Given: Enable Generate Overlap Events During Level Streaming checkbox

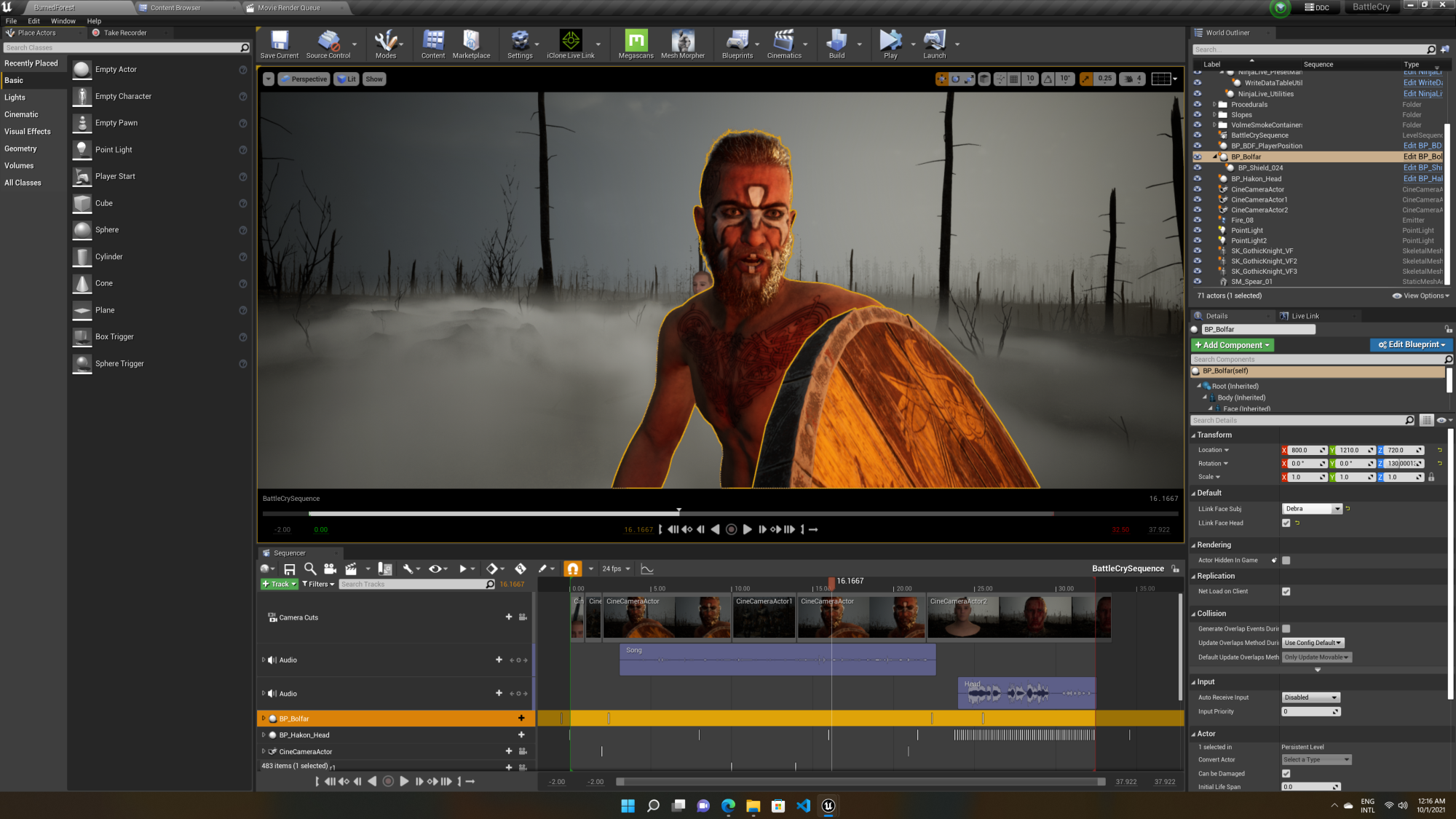Looking at the screenshot, I should tap(1286, 628).
